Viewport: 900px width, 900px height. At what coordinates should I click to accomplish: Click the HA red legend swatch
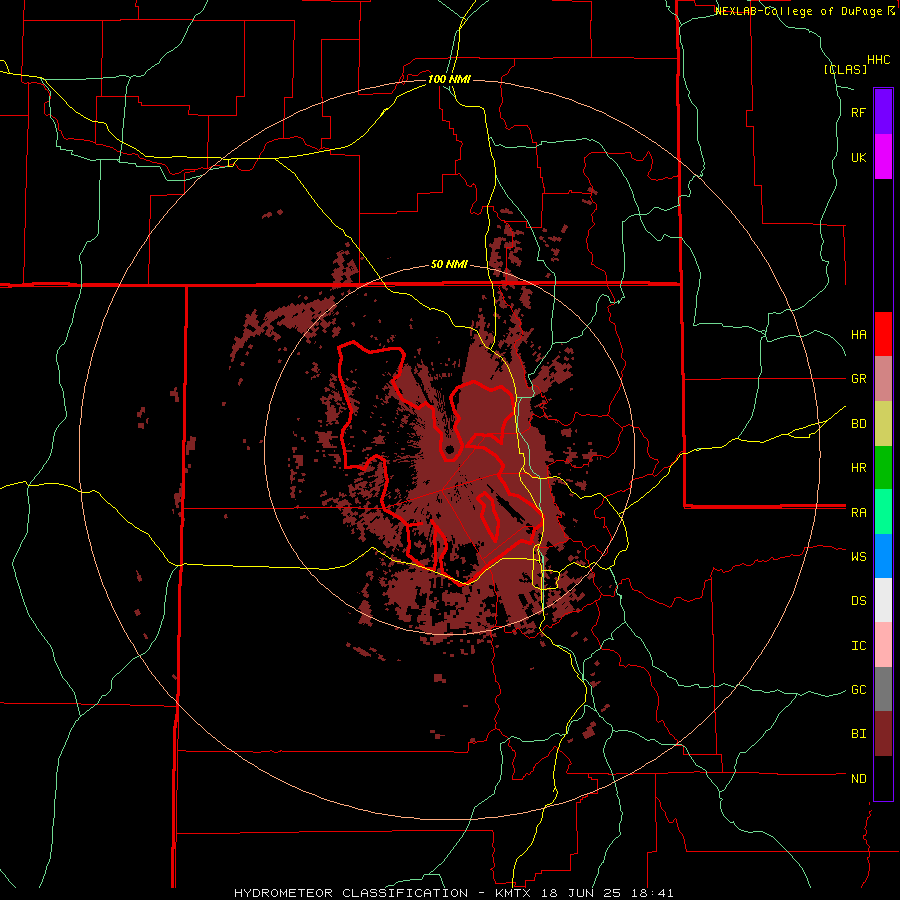pos(883,334)
